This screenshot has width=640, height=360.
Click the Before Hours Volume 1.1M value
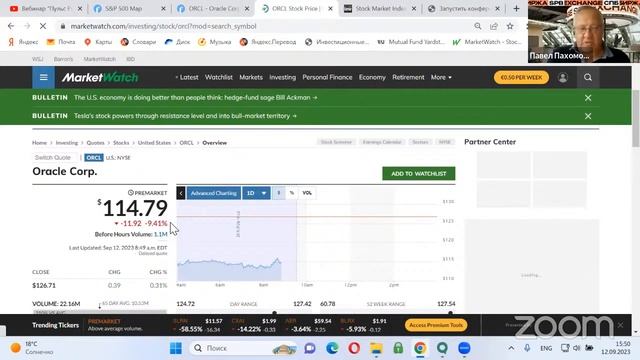pyautogui.click(x=161, y=234)
